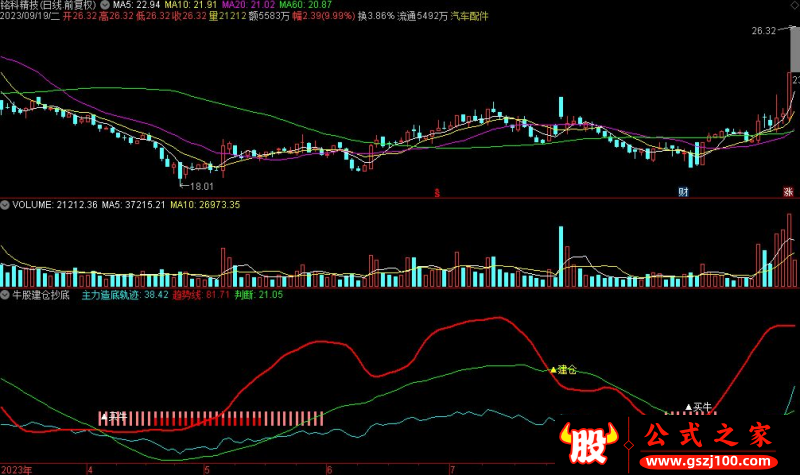Click the 量21212 volume value
Screen dimensions: 800x475
pyautogui.click(x=228, y=16)
